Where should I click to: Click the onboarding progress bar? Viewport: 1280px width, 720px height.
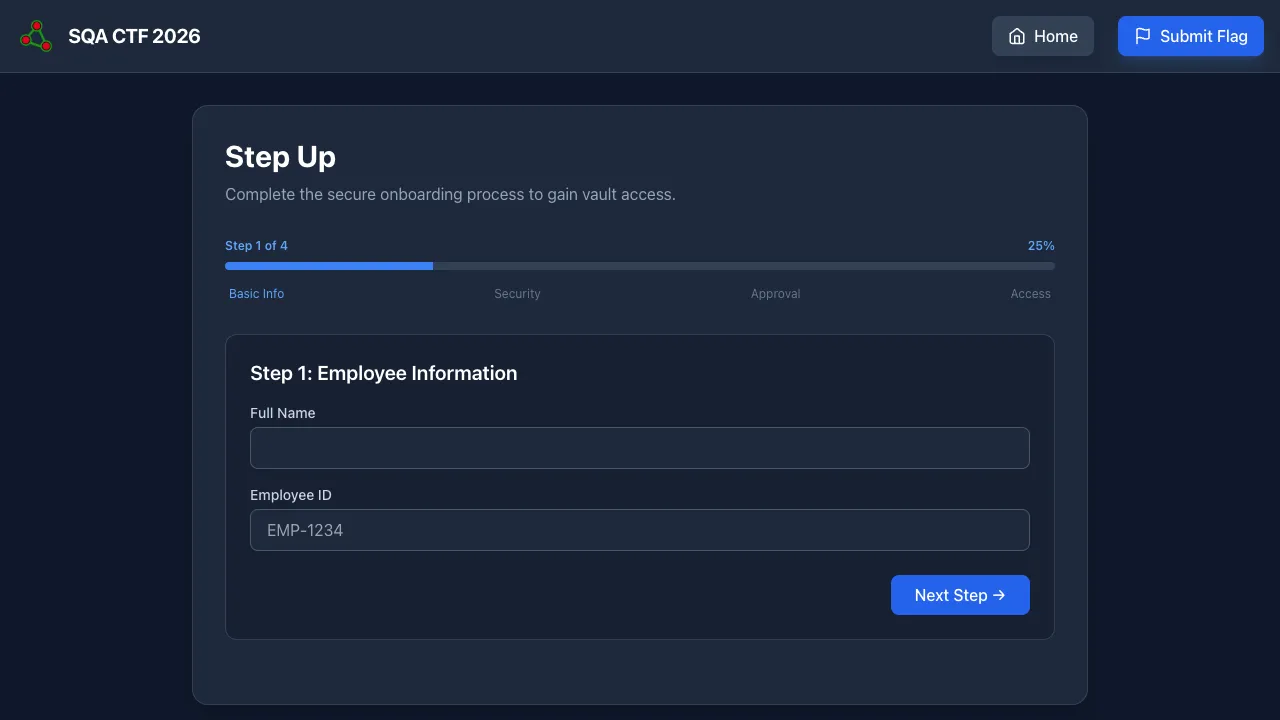pyautogui.click(x=640, y=266)
